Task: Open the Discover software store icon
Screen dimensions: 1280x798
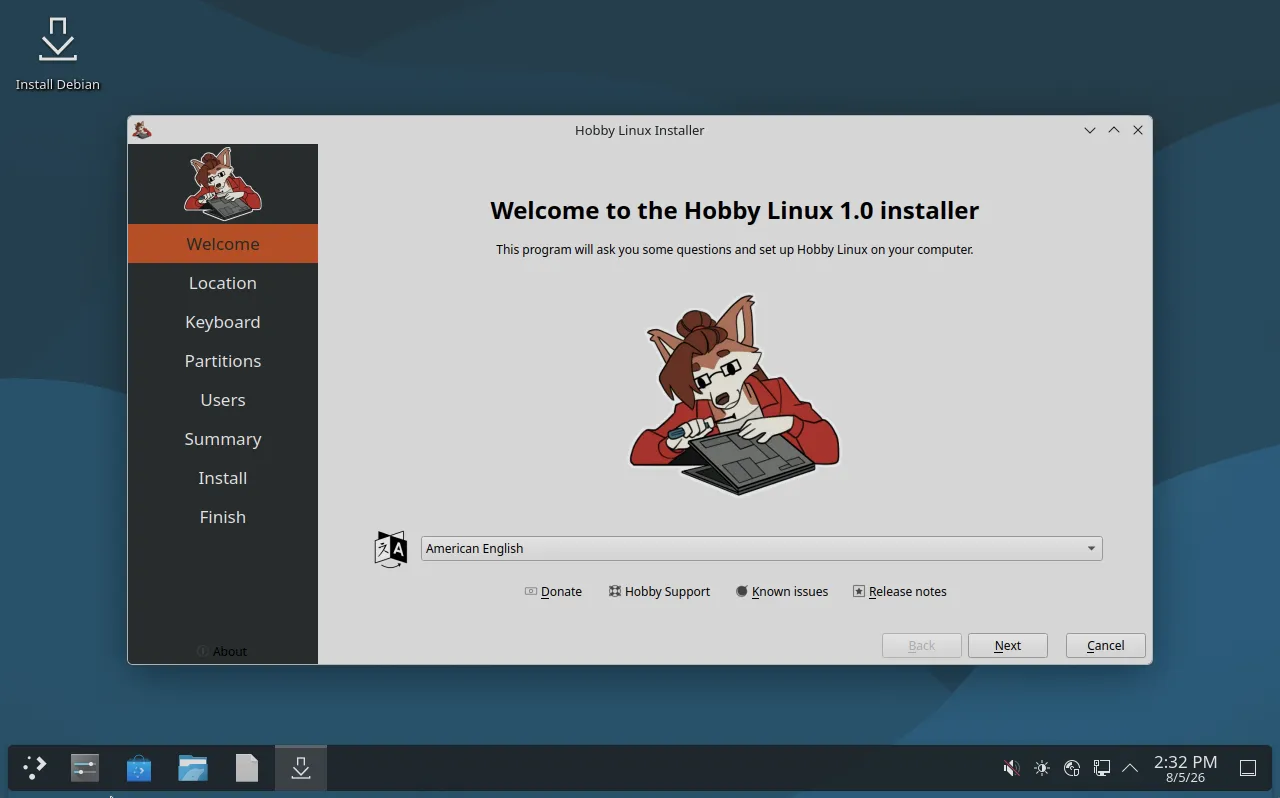Action: [x=139, y=768]
